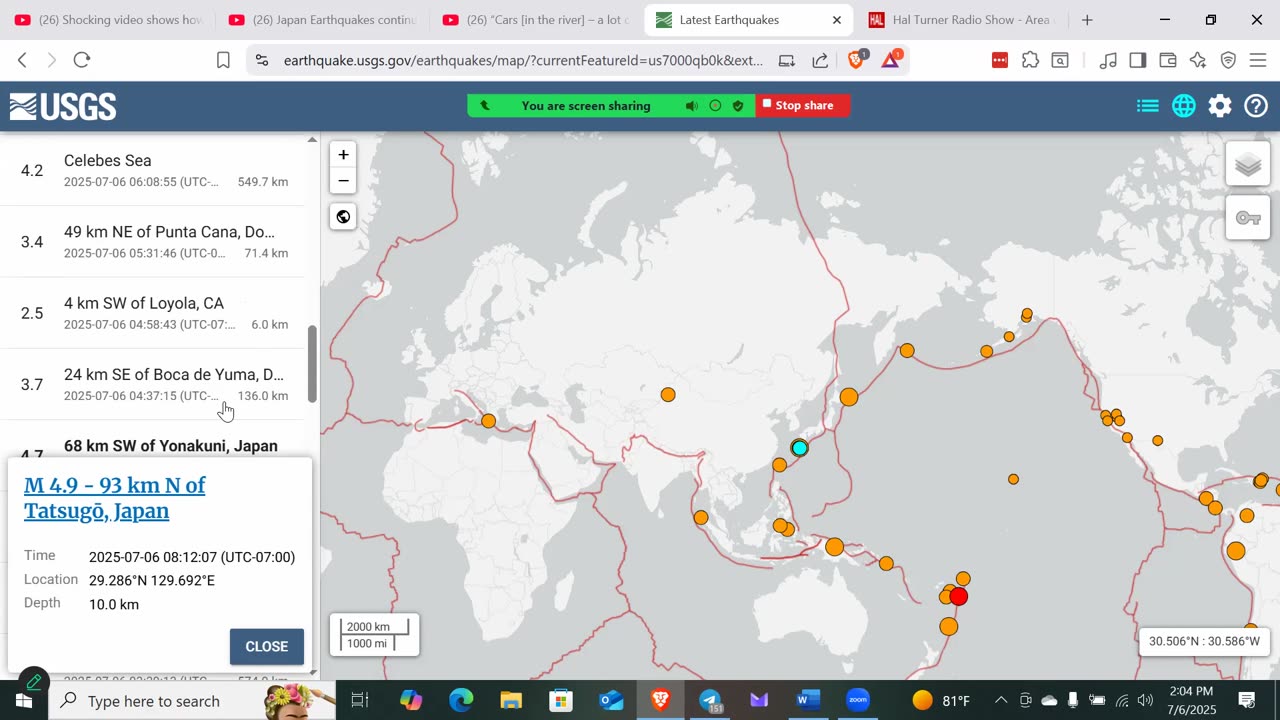
Task: Open Outlook from the taskbar
Action: 611,701
